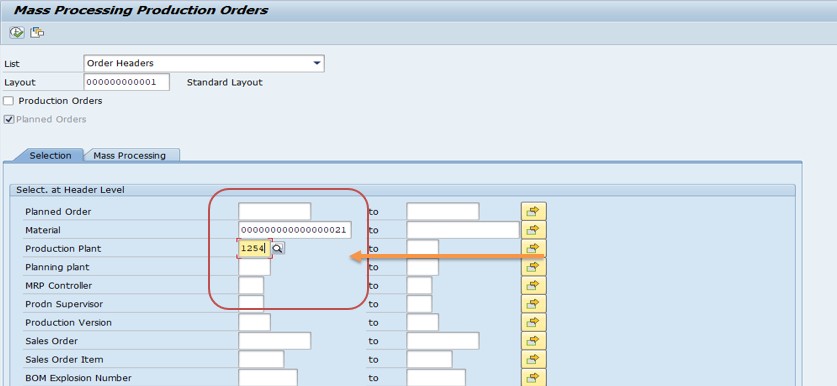This screenshot has height=386, width=837.
Task: Click the Material to-value field
Action: pyautogui.click(x=463, y=230)
